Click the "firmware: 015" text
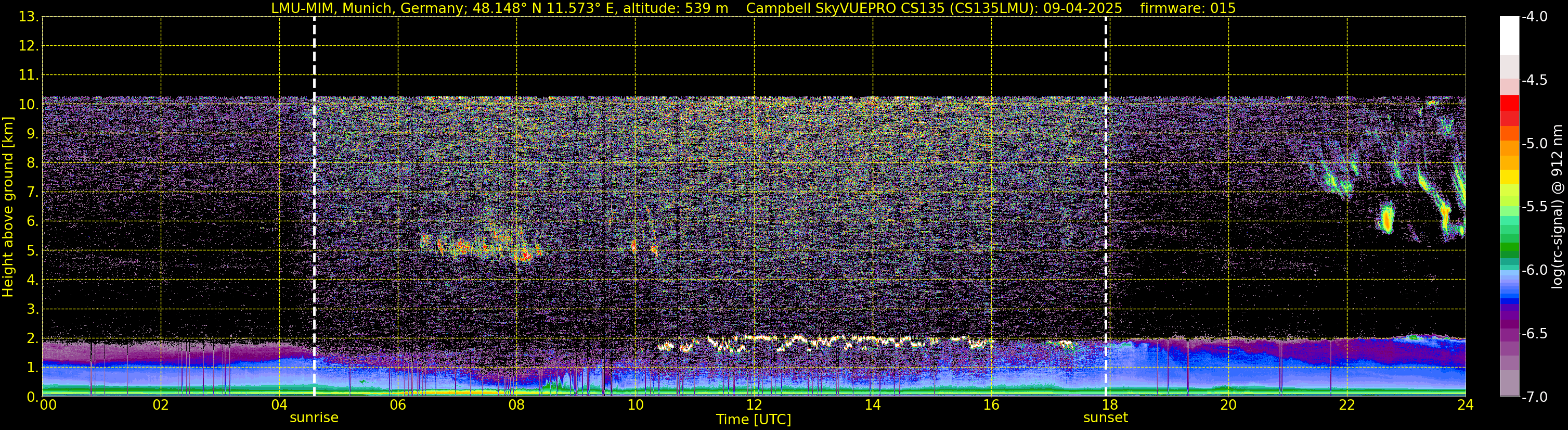This screenshot has width=1568, height=430. pos(1187,8)
